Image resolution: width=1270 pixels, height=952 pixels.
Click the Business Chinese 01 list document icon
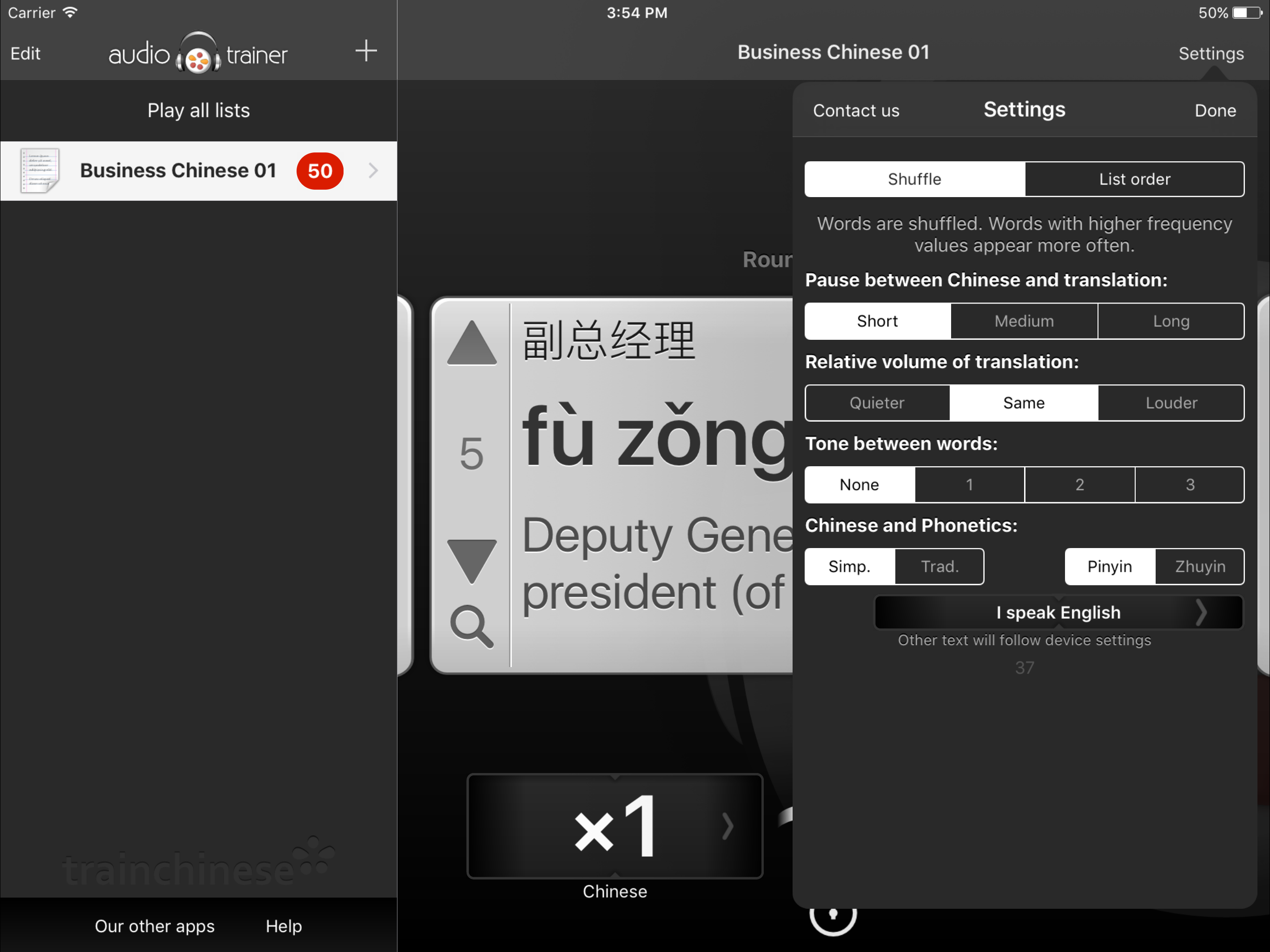40,171
